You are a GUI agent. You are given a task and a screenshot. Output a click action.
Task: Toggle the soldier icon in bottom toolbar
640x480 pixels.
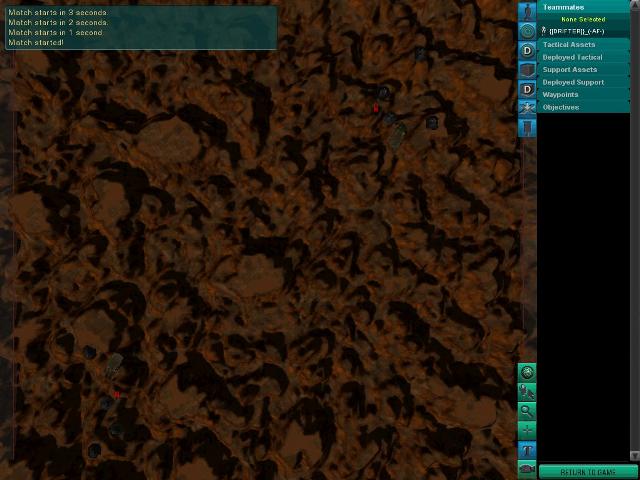point(527,392)
